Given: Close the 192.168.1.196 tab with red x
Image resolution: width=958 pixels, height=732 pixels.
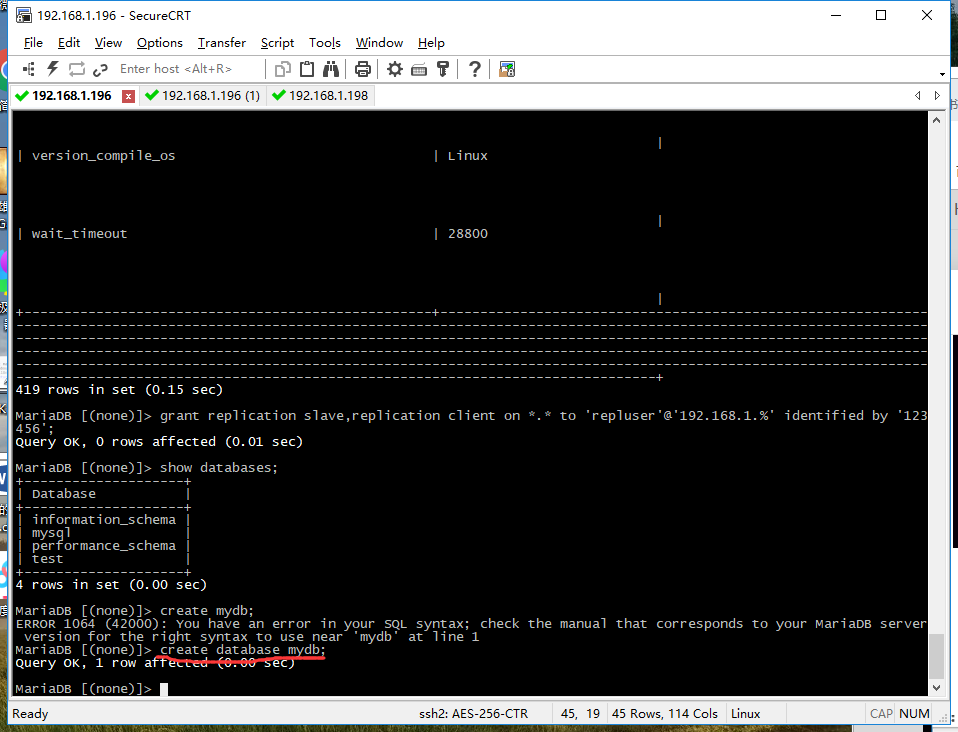Looking at the screenshot, I should coord(128,97).
